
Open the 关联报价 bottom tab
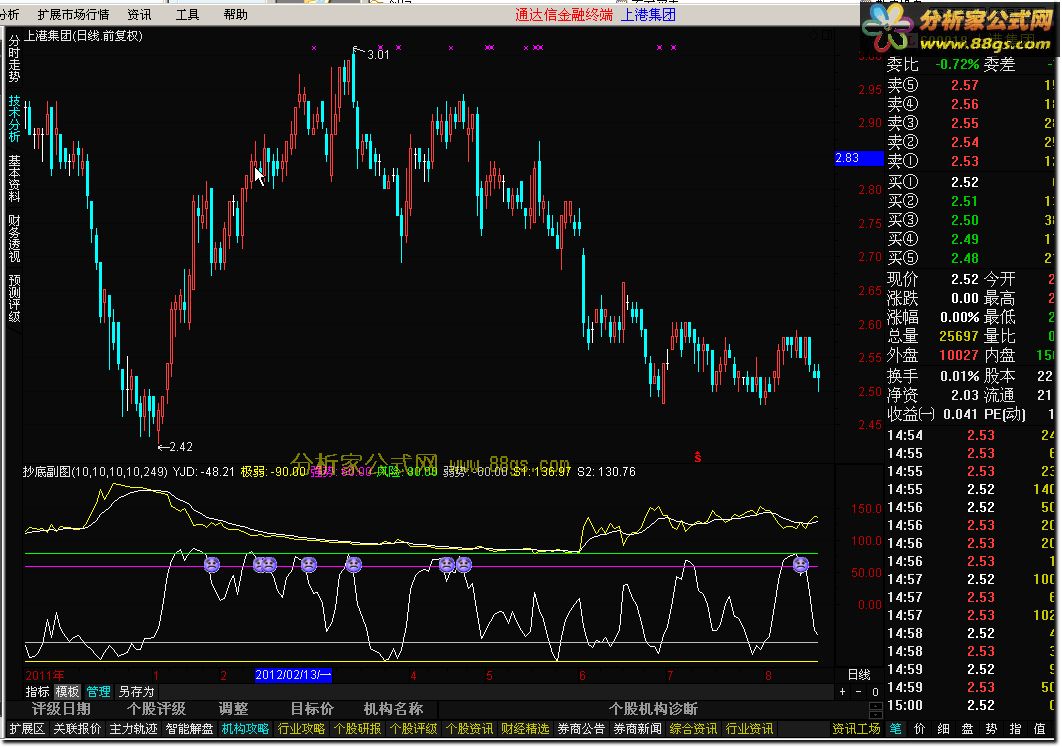point(77,729)
